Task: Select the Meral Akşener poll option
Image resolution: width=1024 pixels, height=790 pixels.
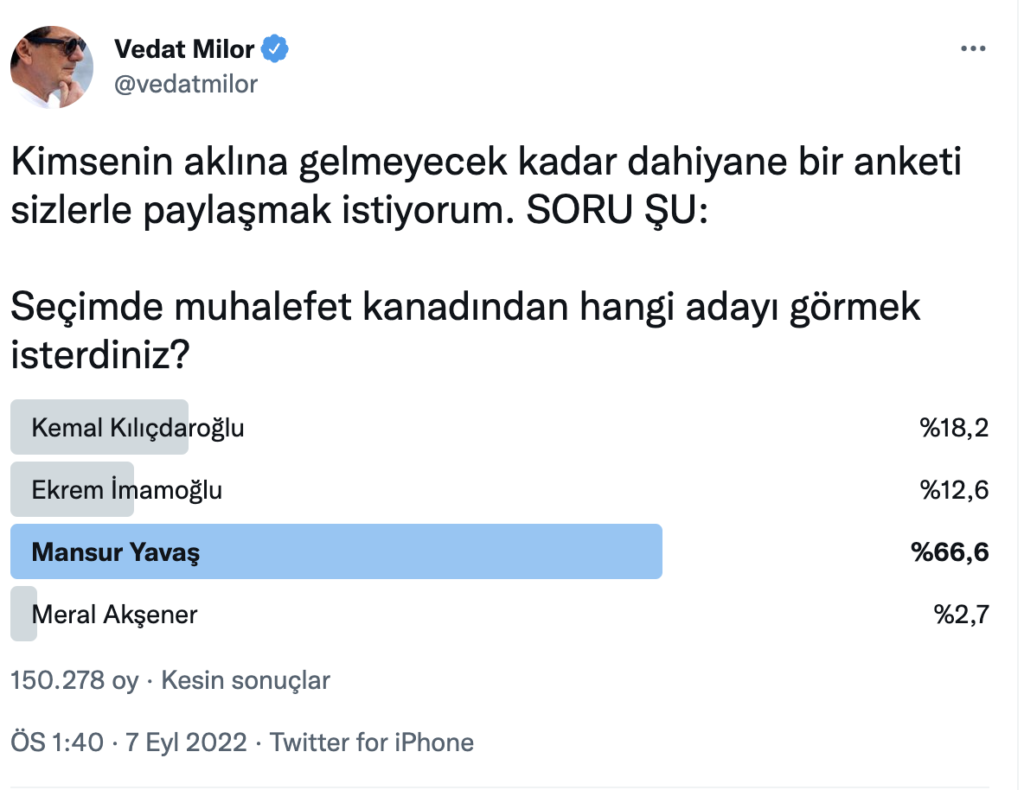Action: point(114,614)
